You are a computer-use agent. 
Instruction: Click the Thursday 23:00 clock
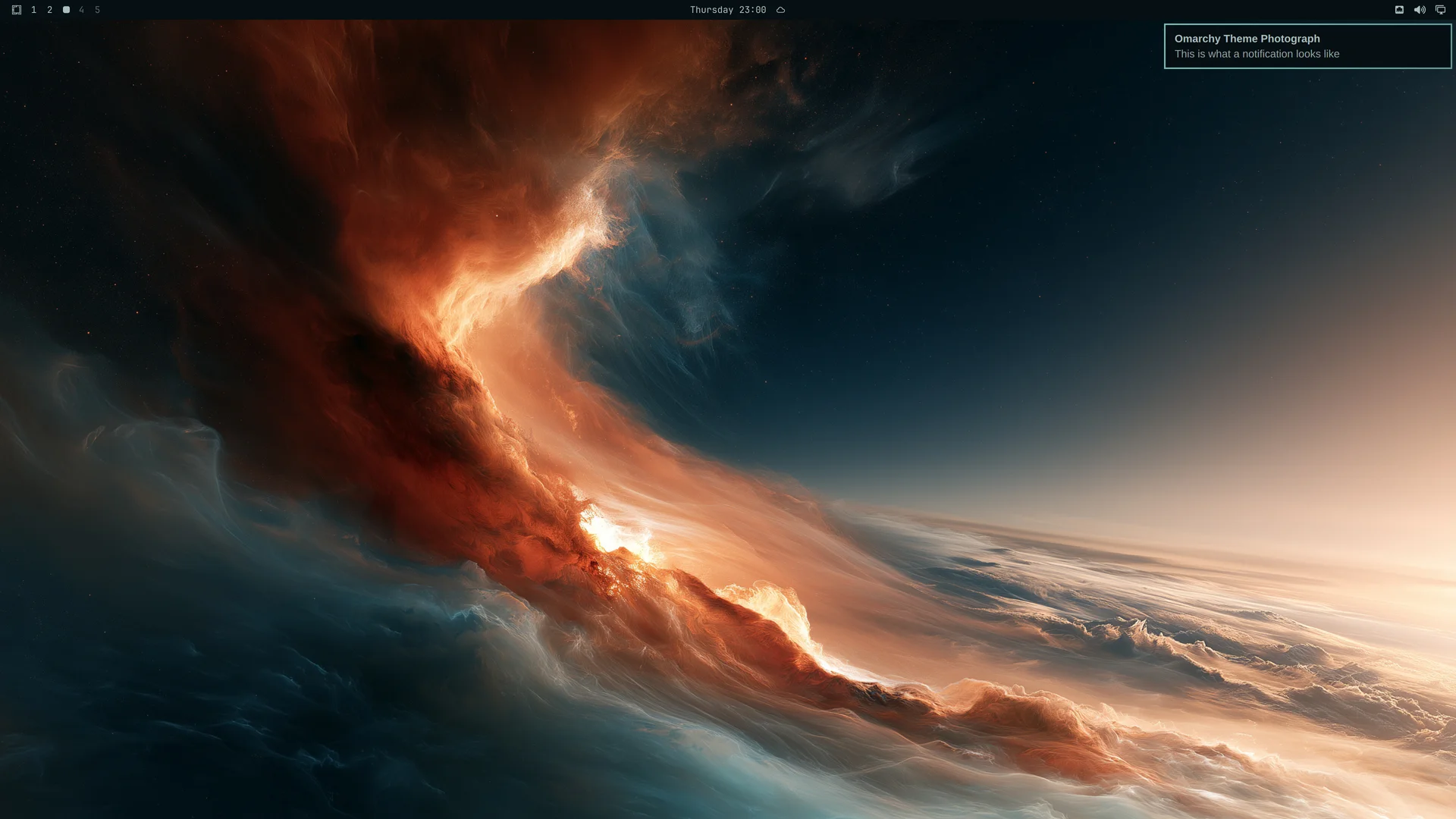point(728,10)
